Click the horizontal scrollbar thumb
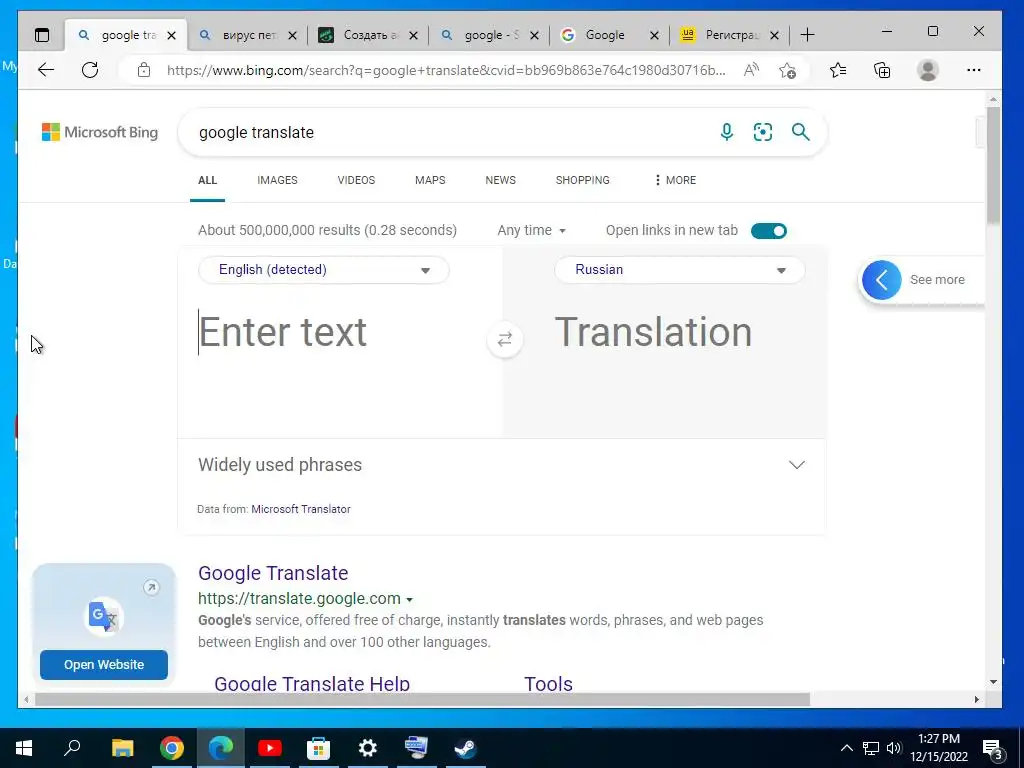Screen dimensions: 1024x768 tap(422, 699)
